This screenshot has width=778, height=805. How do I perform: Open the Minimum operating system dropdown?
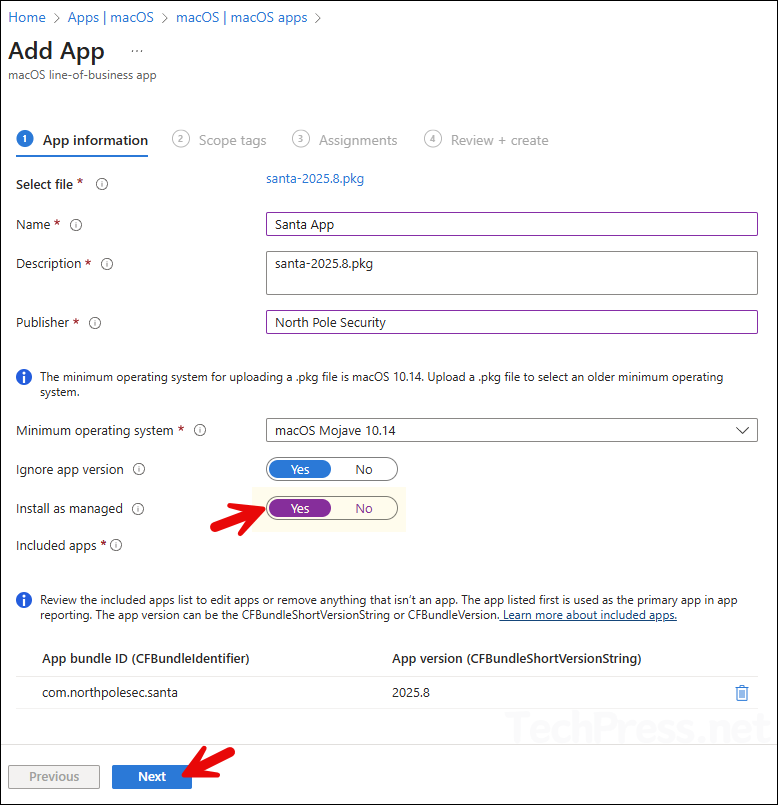point(511,430)
